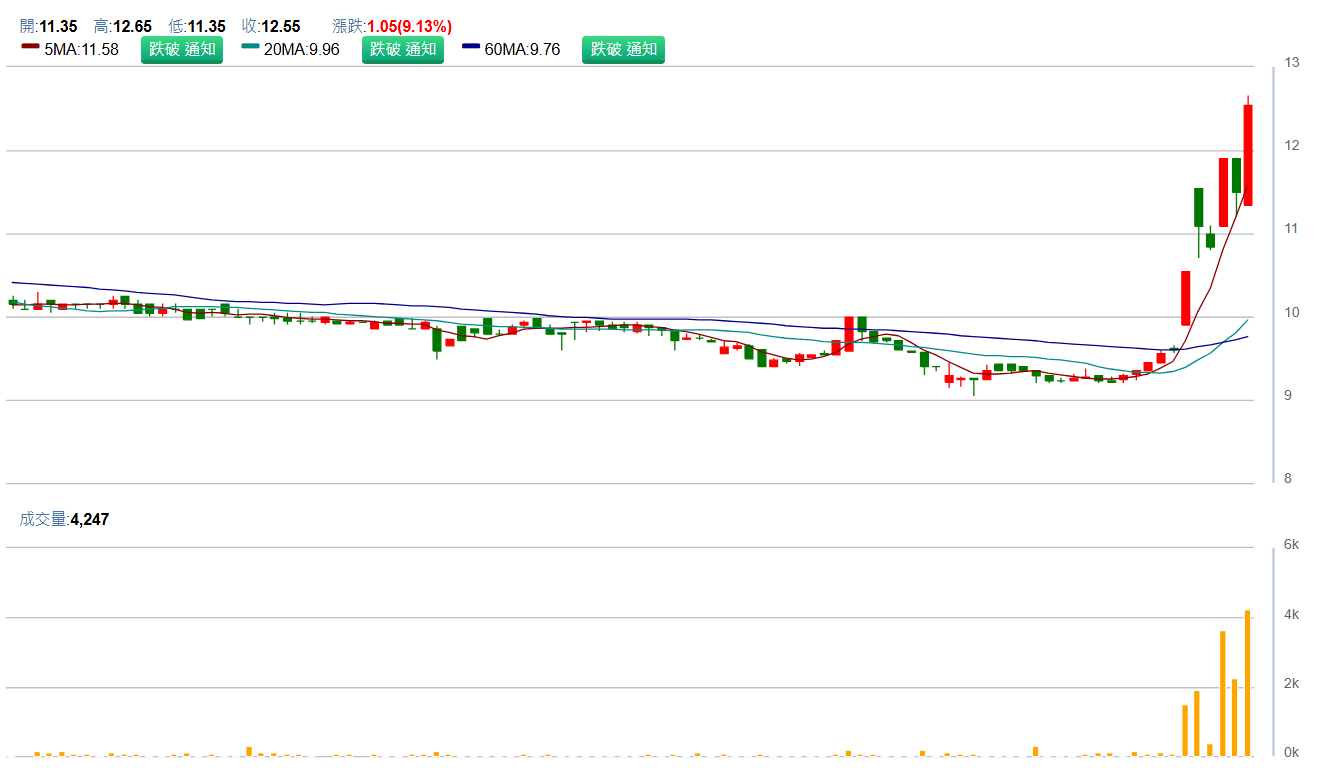Click the 0k volume axis label
Screen dimensions: 1322x770
1292,753
